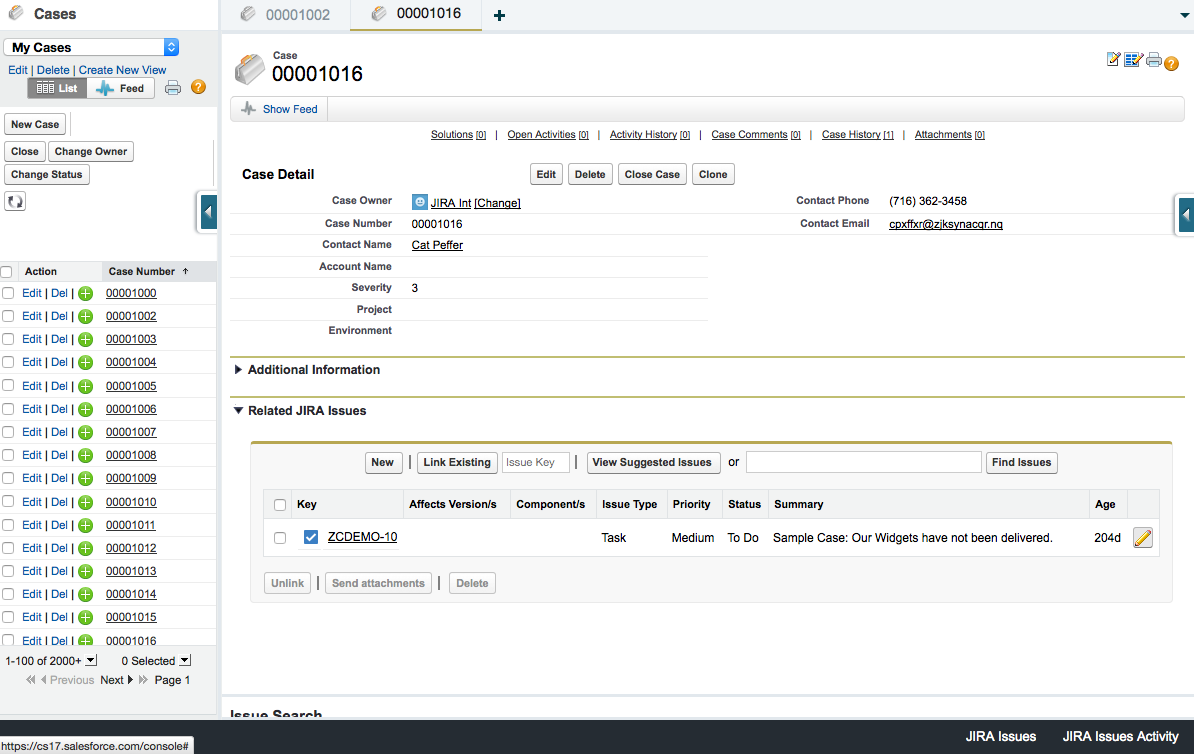Image resolution: width=1194 pixels, height=754 pixels.
Task: Add a new tab with the plus icon
Action: point(500,15)
